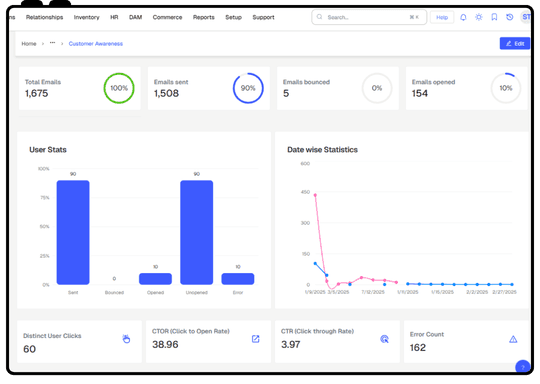Focus the Search input field
The image size is (540, 384).
pos(369,17)
